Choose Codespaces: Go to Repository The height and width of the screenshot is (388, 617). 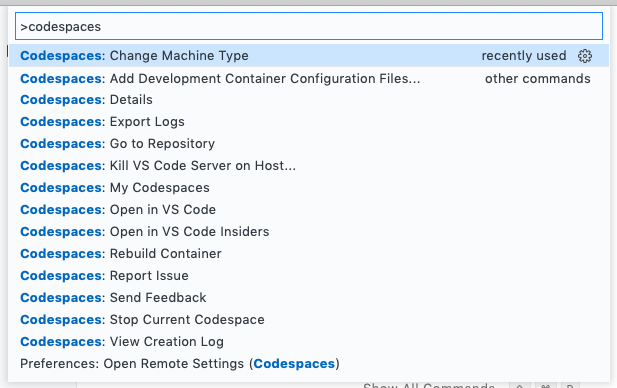coord(308,144)
